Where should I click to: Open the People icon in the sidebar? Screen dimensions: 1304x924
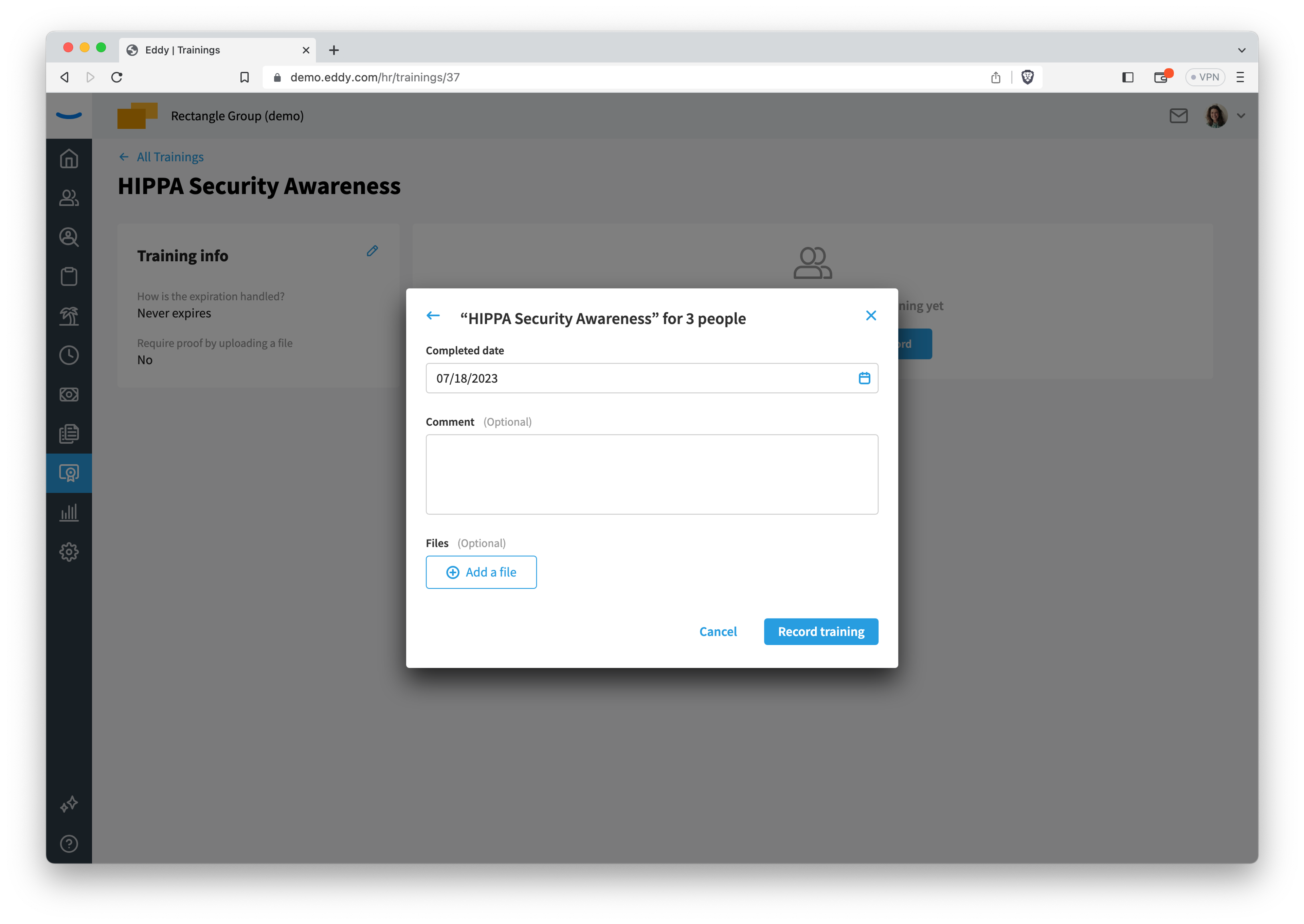tap(69, 198)
